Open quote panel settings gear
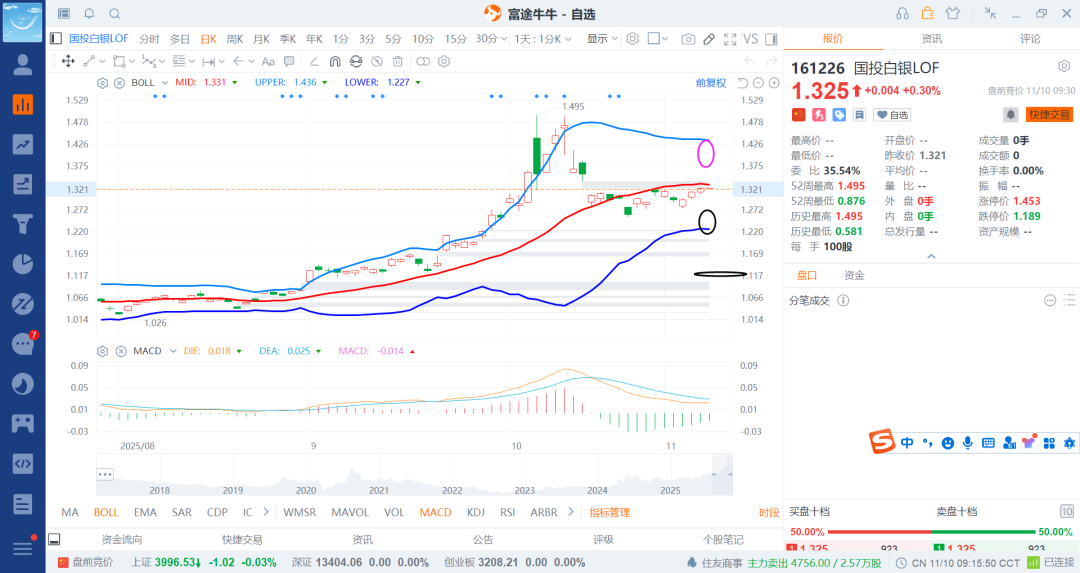Viewport: 1080px width, 573px height. click(x=1064, y=66)
